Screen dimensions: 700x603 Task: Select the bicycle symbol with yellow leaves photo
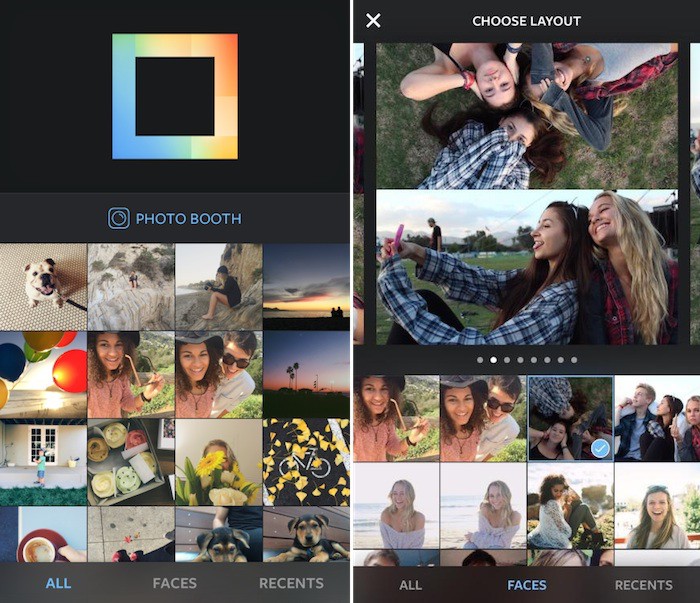[306, 462]
